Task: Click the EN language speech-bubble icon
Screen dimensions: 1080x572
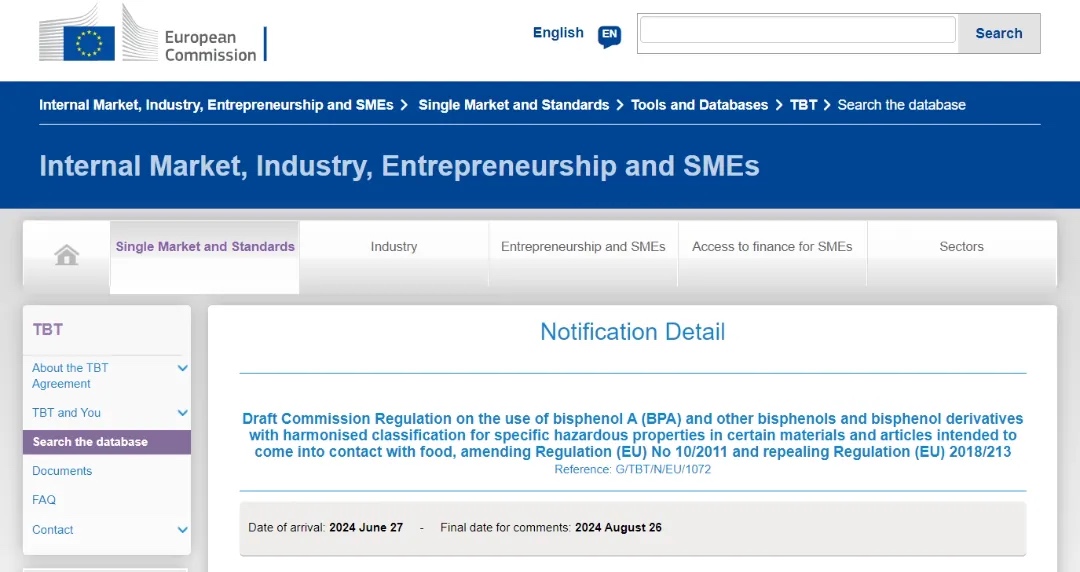Action: click(x=609, y=36)
